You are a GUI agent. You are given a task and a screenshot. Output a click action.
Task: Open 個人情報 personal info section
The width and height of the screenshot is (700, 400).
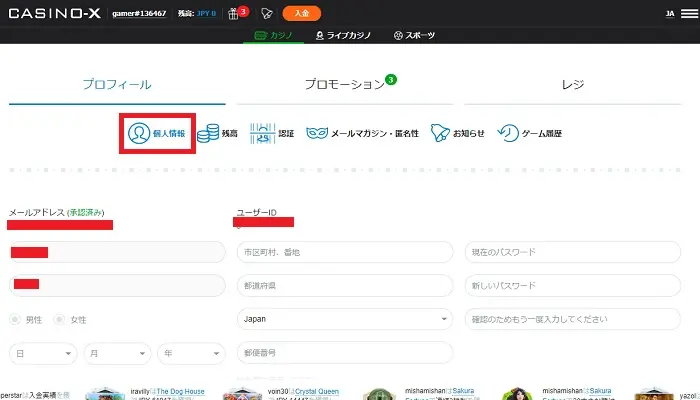(156, 133)
